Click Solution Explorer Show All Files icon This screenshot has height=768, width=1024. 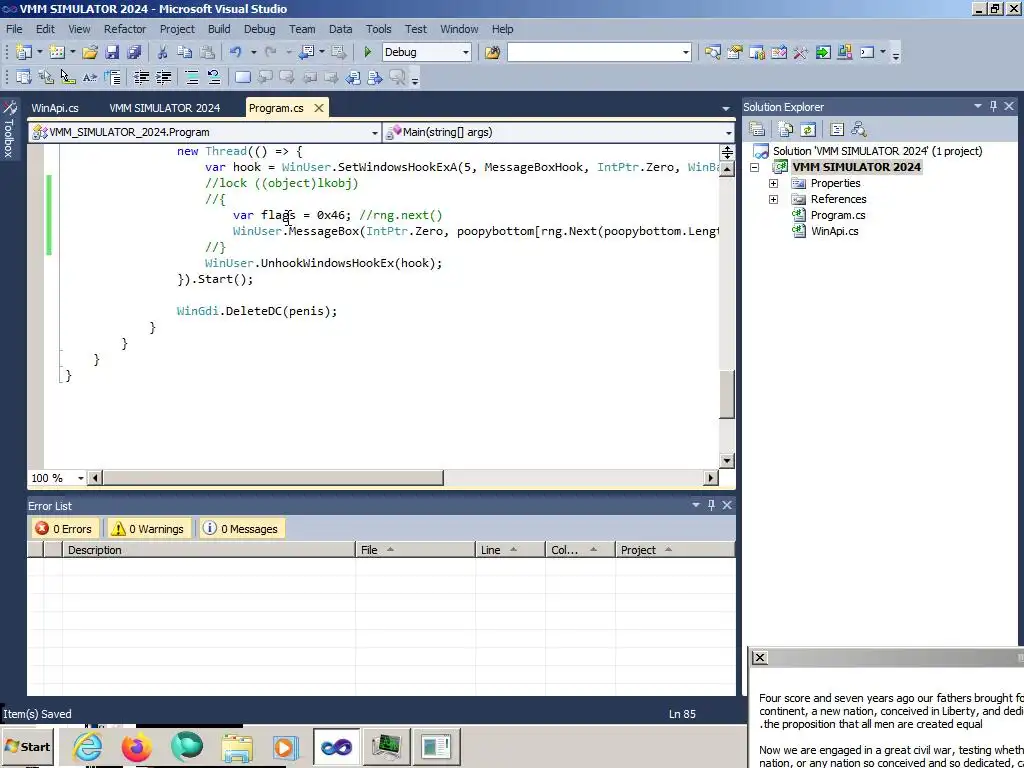point(786,129)
